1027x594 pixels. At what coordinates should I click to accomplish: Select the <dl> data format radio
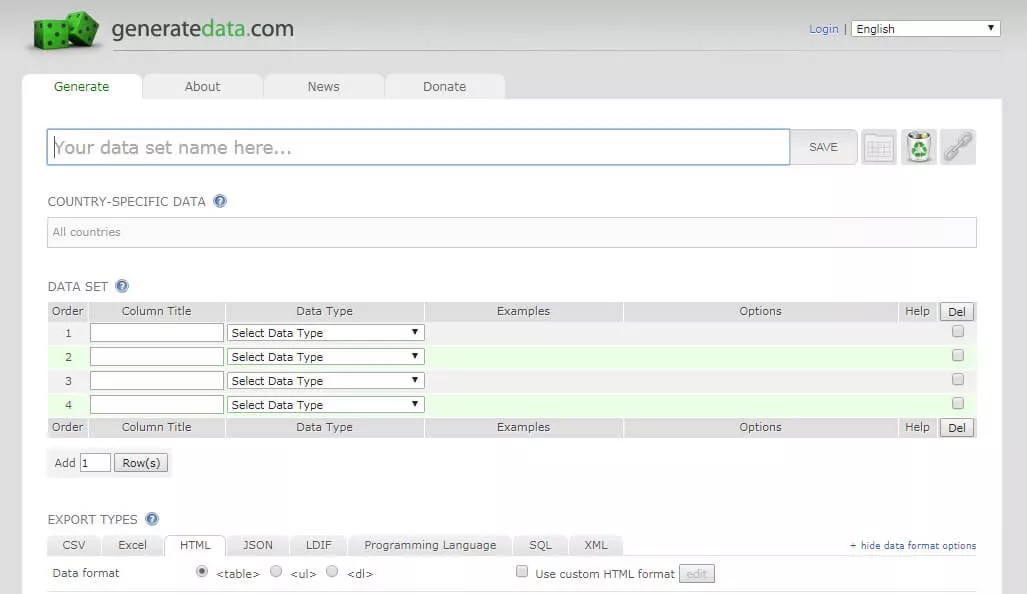tap(332, 572)
